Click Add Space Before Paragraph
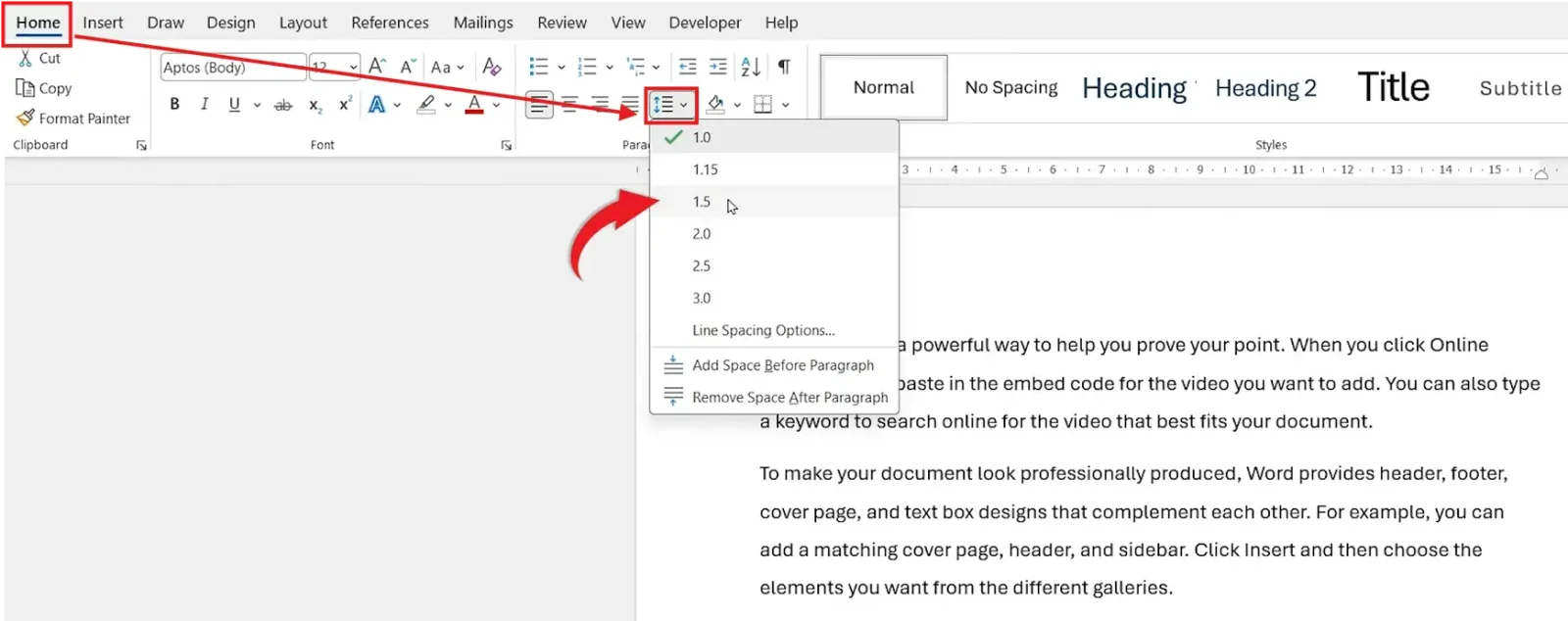Screen dimensions: 1568x621 coord(774,365)
